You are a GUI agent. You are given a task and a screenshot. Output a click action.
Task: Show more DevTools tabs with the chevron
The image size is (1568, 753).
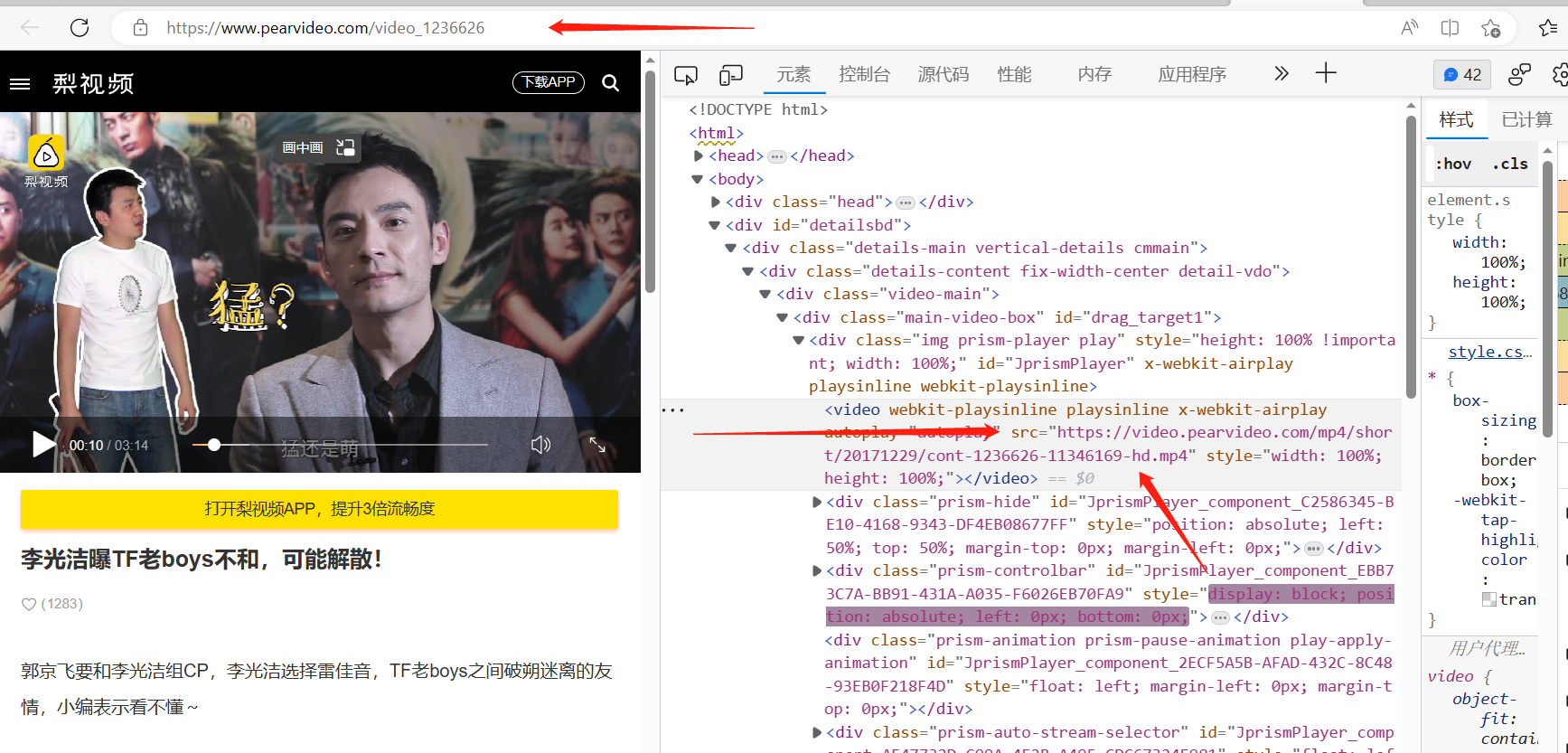point(1282,73)
